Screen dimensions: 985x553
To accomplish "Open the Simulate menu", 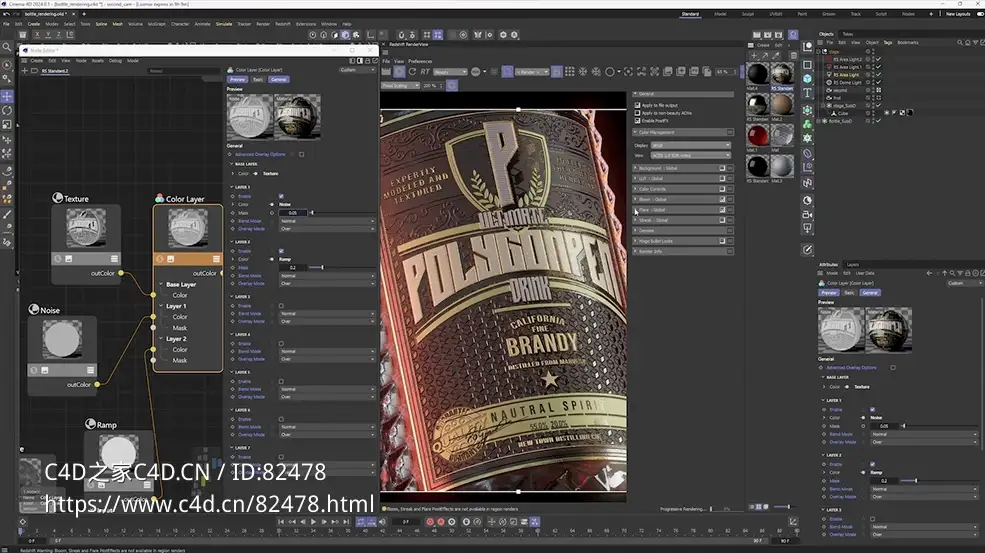I will [224, 24].
